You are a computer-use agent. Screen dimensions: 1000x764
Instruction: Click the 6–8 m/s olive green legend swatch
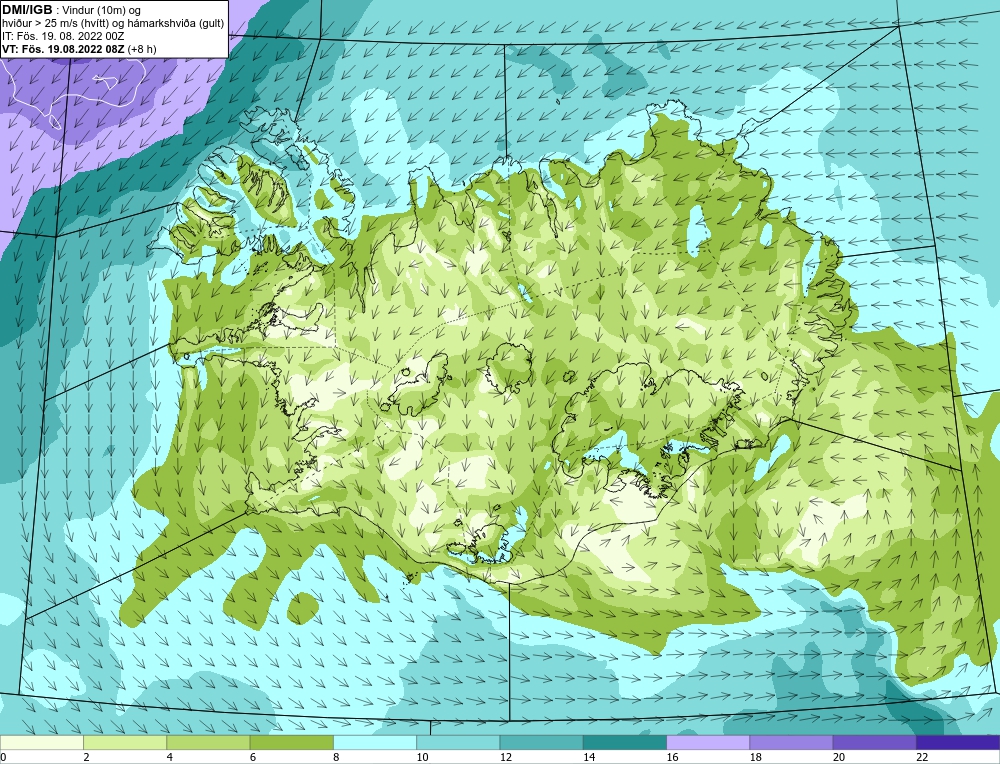(291, 742)
